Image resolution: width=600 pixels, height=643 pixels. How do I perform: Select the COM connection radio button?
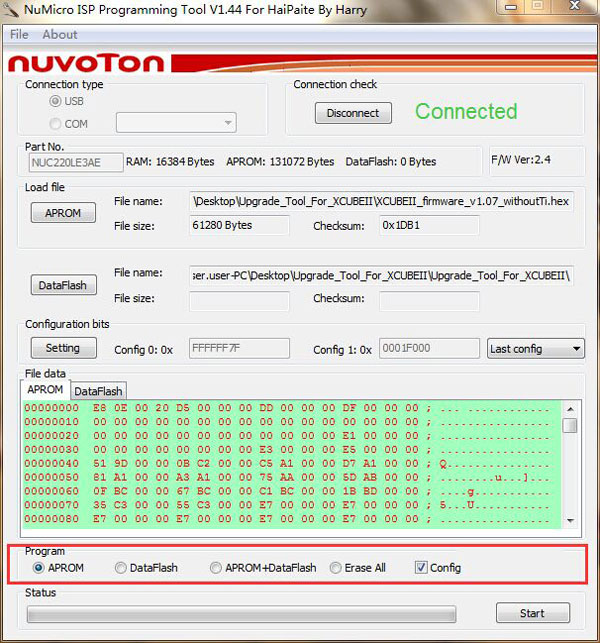tap(55, 123)
